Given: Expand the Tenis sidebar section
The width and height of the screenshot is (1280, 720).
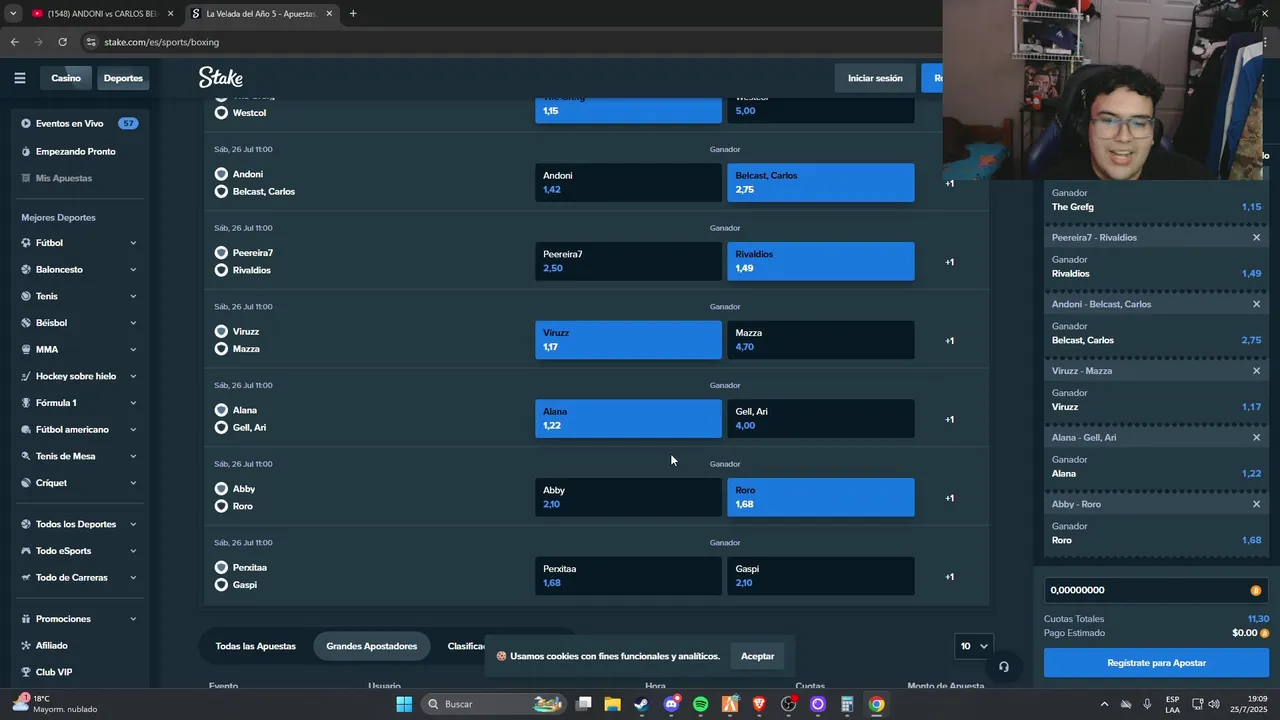Looking at the screenshot, I should (133, 296).
